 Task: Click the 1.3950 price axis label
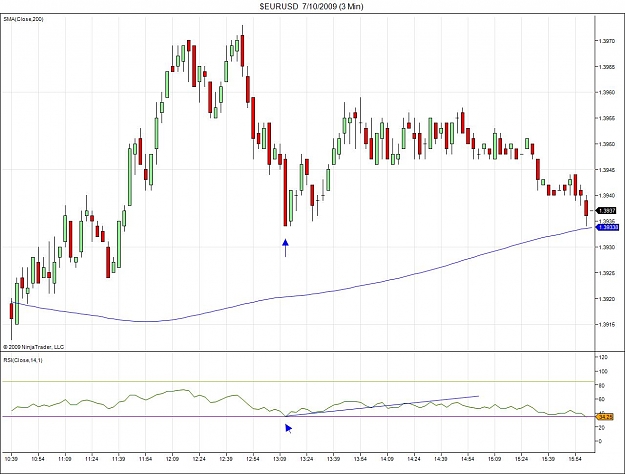(x=607, y=144)
